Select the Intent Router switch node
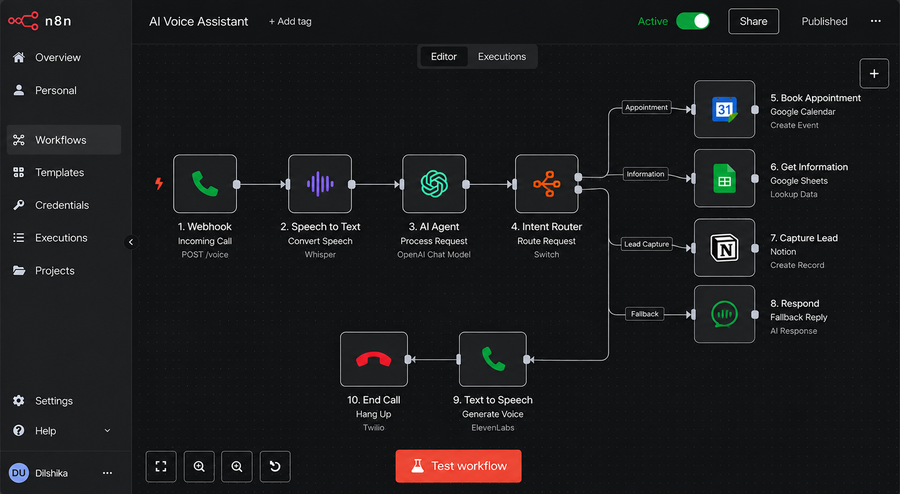900x494 pixels. point(546,184)
